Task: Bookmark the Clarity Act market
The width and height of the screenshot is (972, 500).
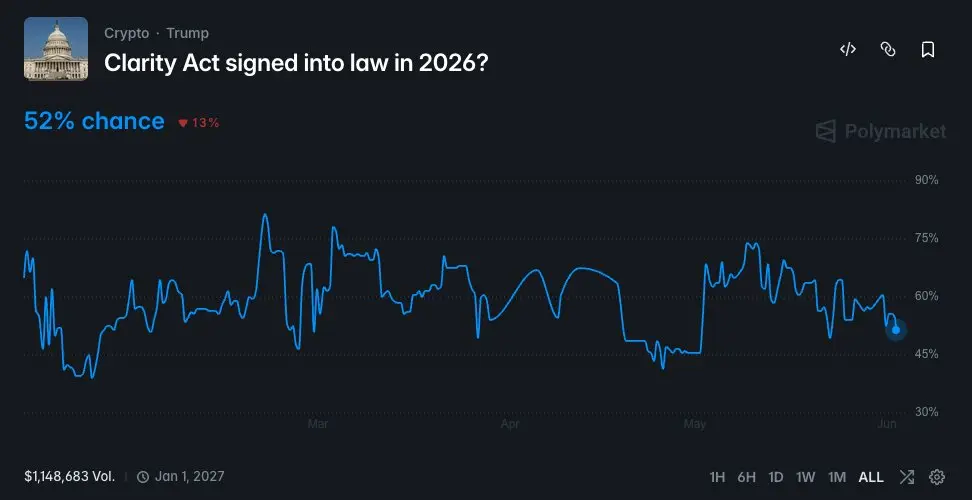Action: tap(927, 49)
